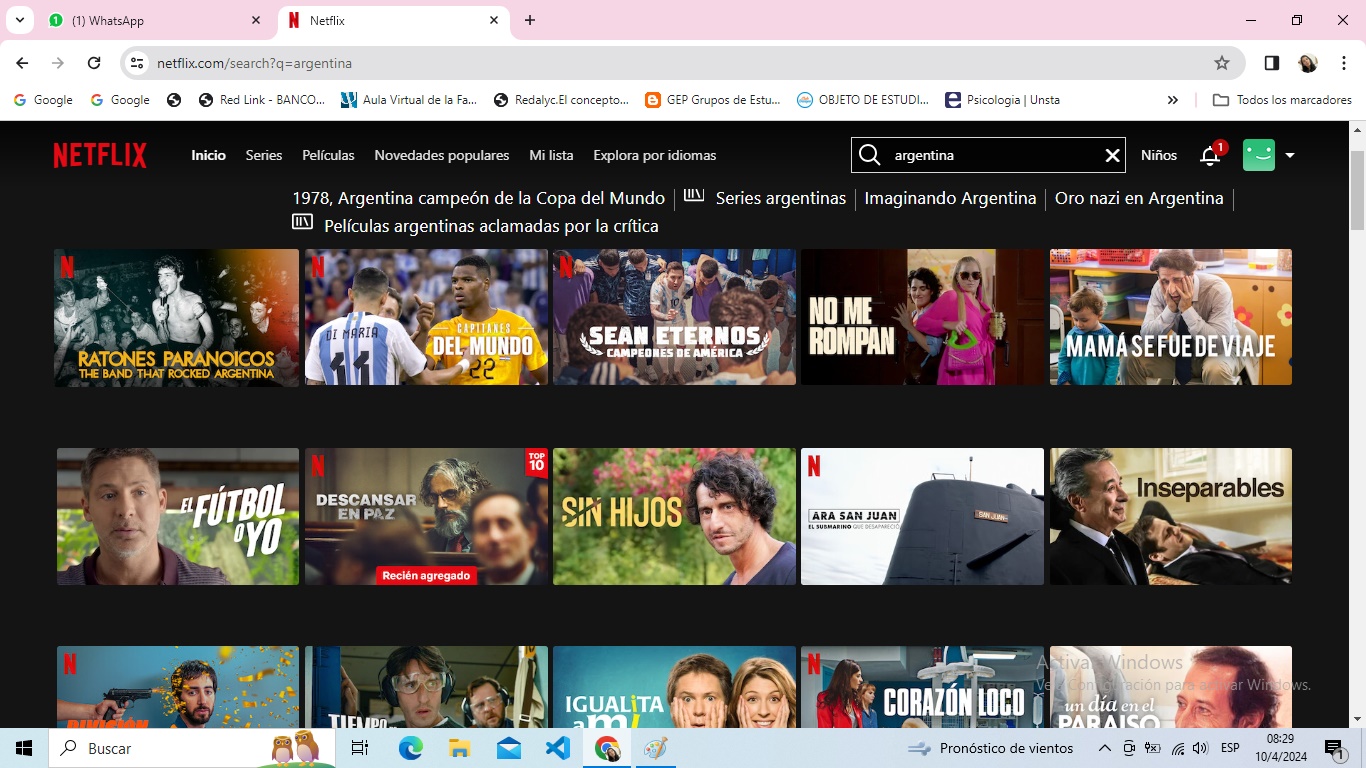Open the Chrome profile picture
Screen dimensions: 1366x768
[x=1308, y=63]
